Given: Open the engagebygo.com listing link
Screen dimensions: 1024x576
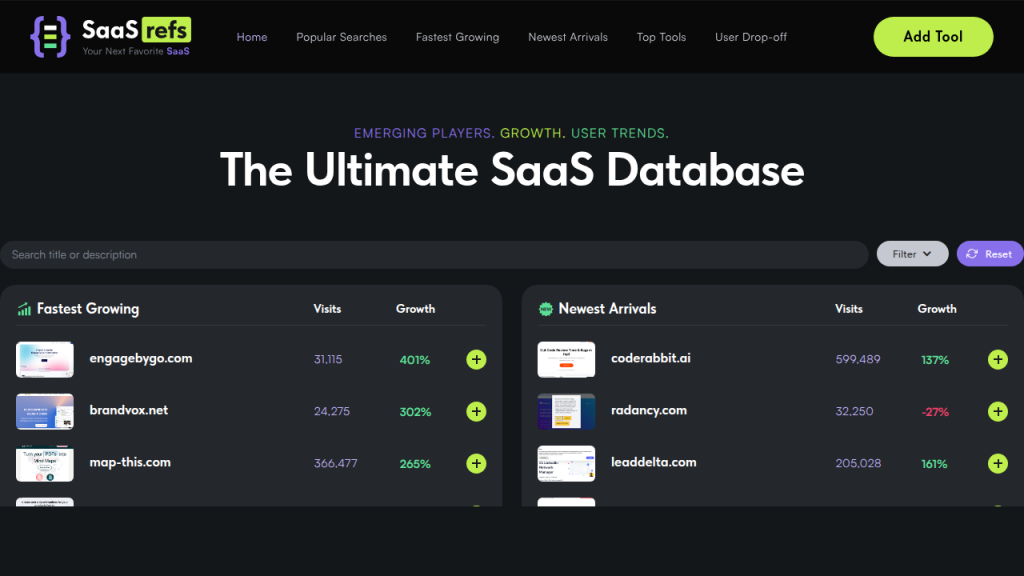Looking at the screenshot, I should (140, 358).
